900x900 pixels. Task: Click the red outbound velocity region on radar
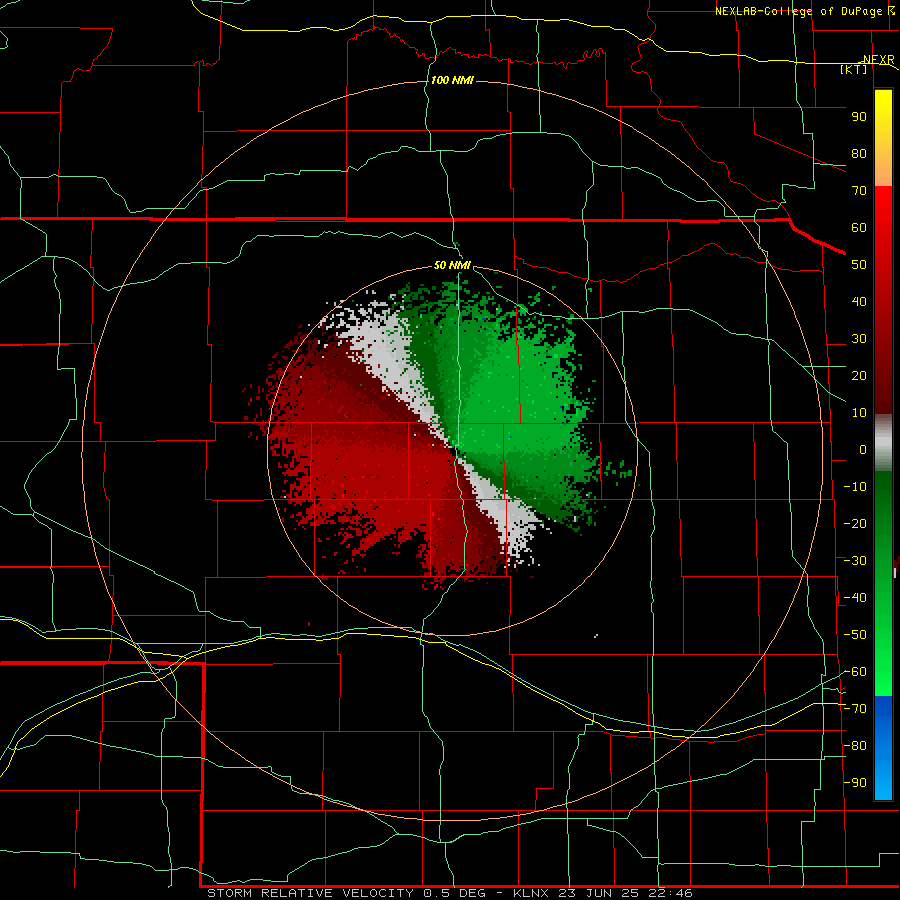(367, 465)
